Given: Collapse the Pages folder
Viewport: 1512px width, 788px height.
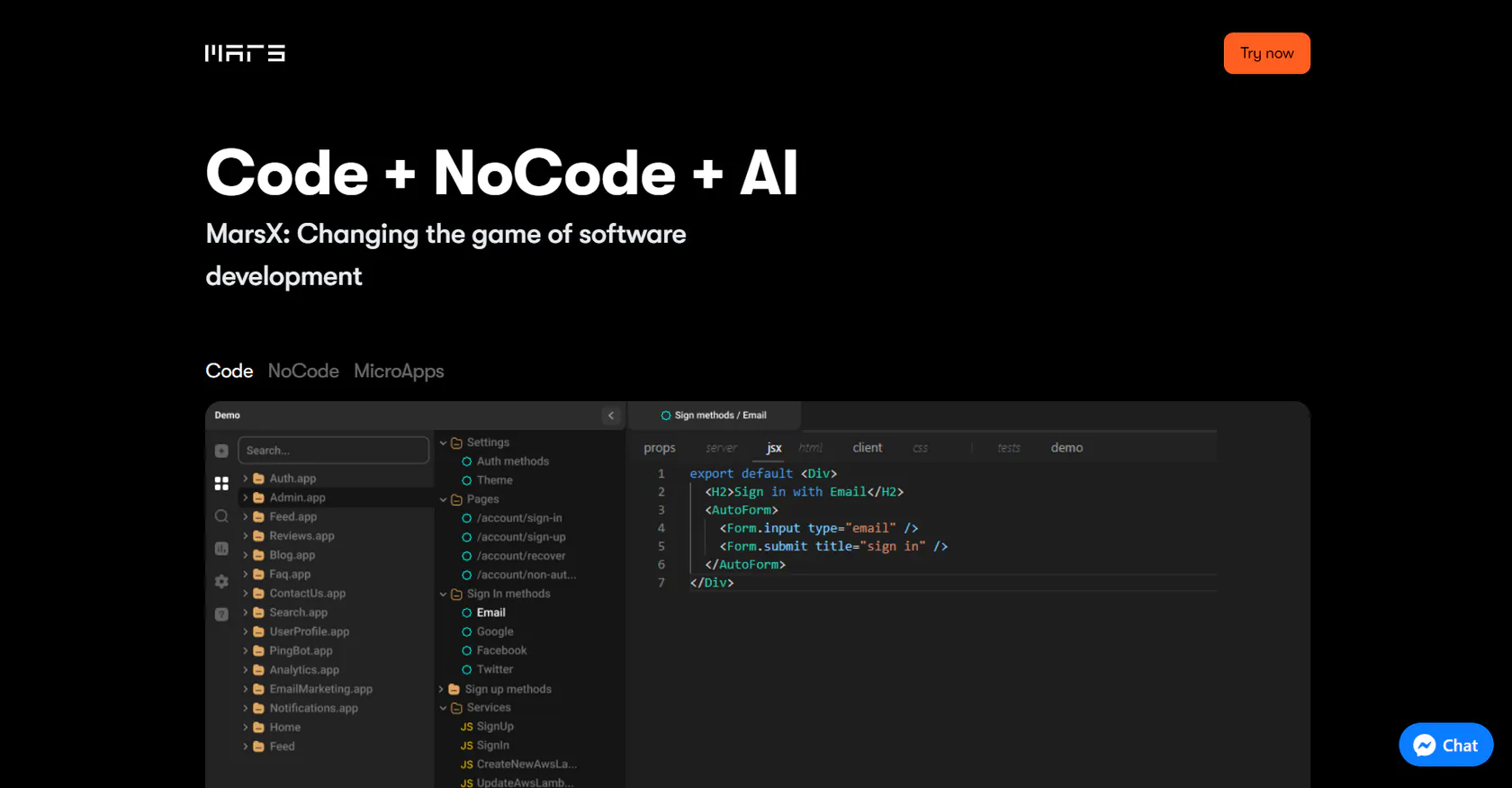Looking at the screenshot, I should coord(443,499).
